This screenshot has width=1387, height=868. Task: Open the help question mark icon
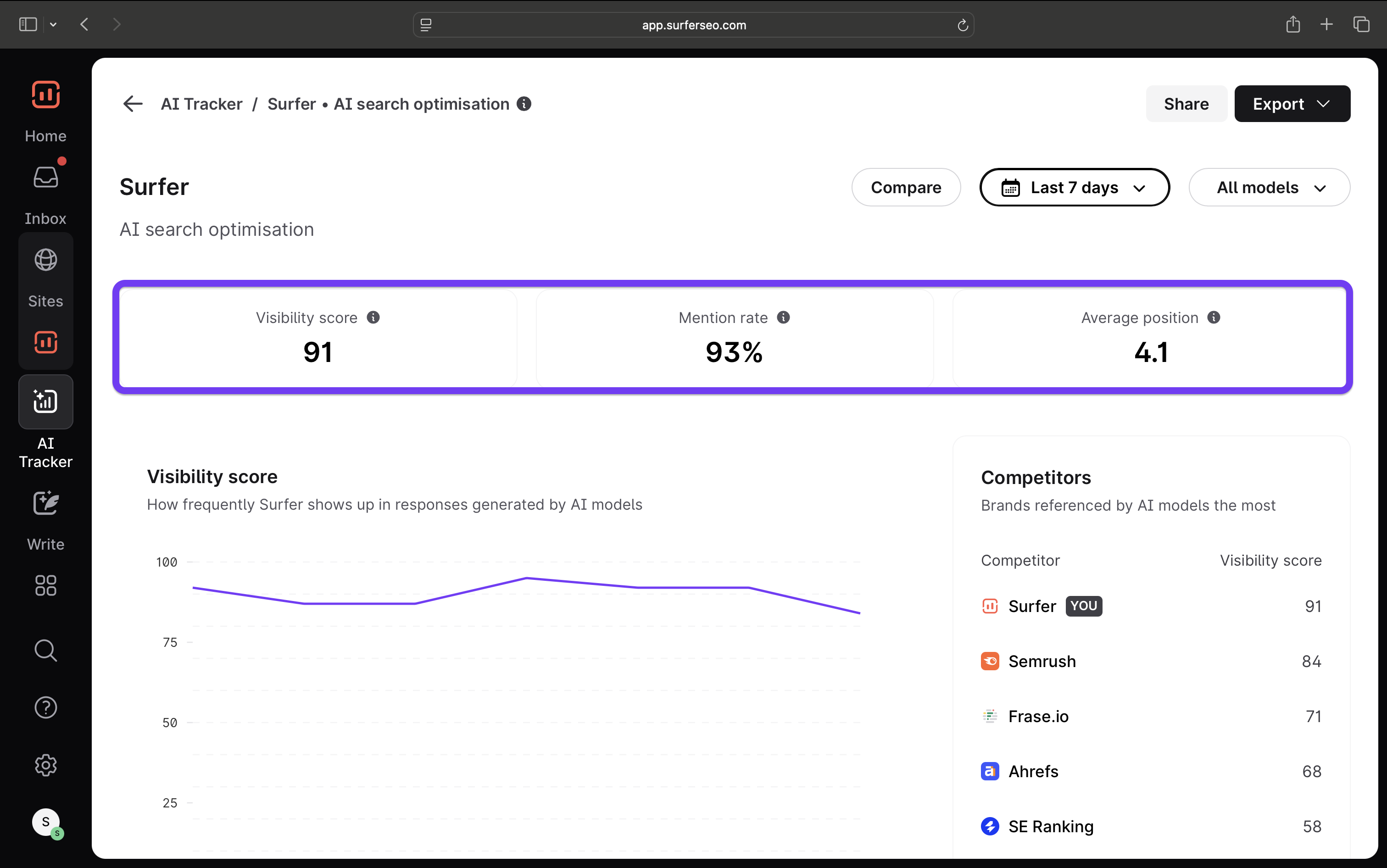(45, 707)
